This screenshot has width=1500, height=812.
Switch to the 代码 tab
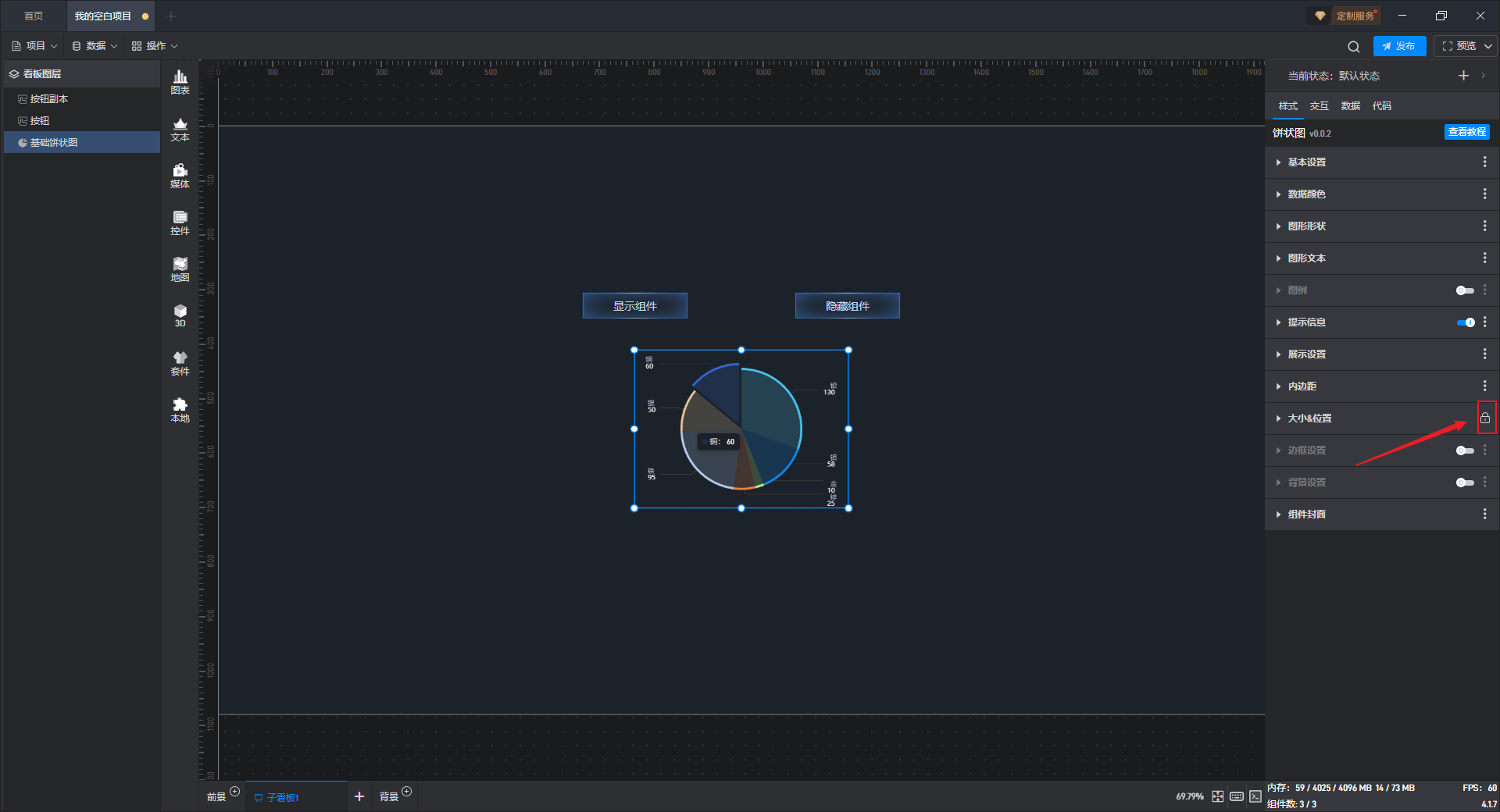click(x=1381, y=105)
